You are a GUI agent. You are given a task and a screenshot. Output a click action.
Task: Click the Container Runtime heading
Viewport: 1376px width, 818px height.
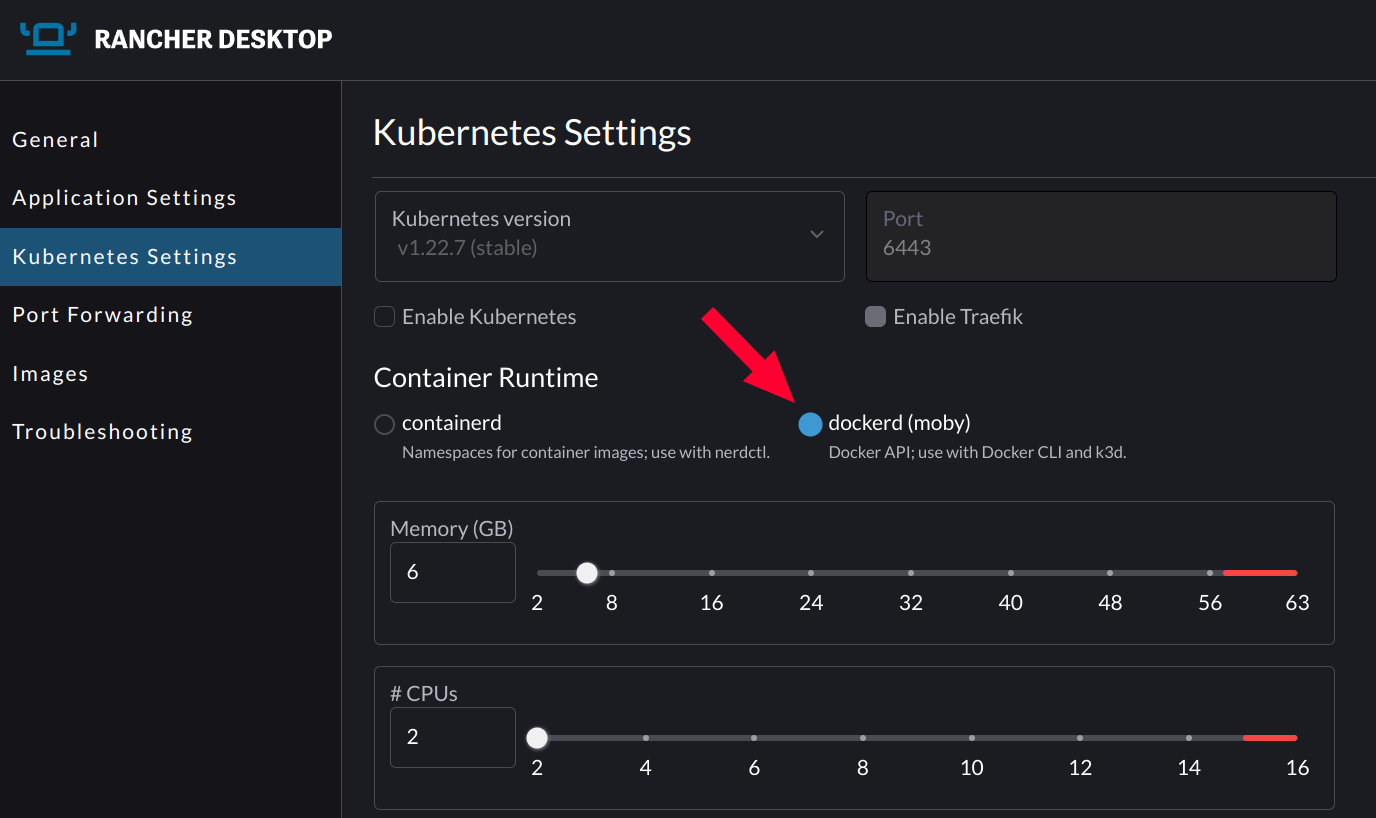click(x=486, y=378)
